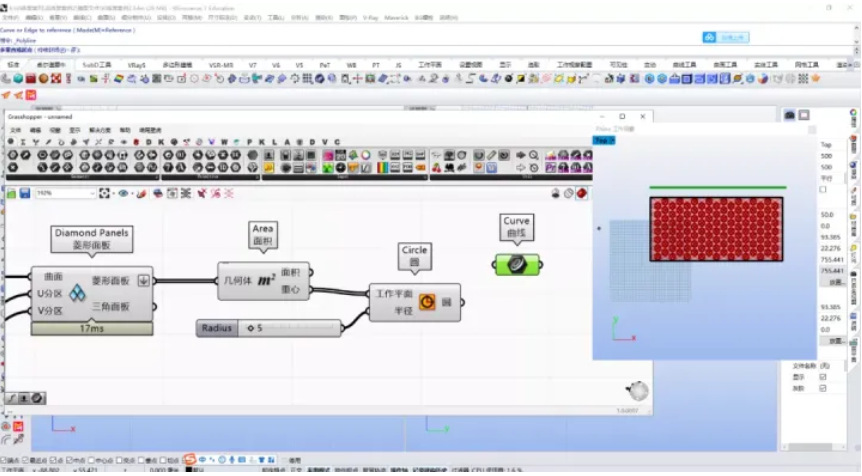Select the sketch pen icon in canvas toolbar
862x476 pixels.
pos(142,193)
